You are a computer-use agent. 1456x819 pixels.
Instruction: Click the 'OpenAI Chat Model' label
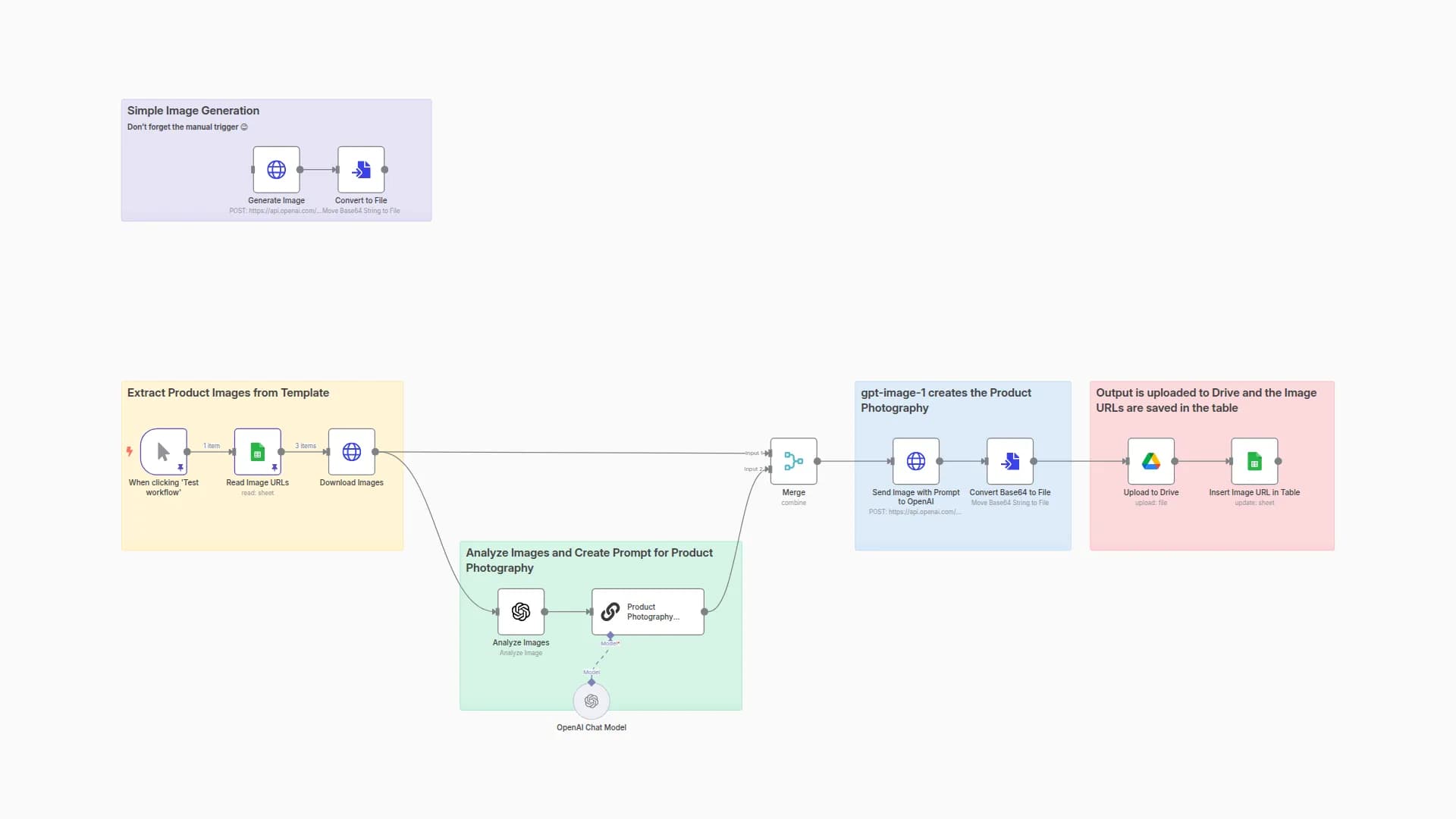[591, 728]
